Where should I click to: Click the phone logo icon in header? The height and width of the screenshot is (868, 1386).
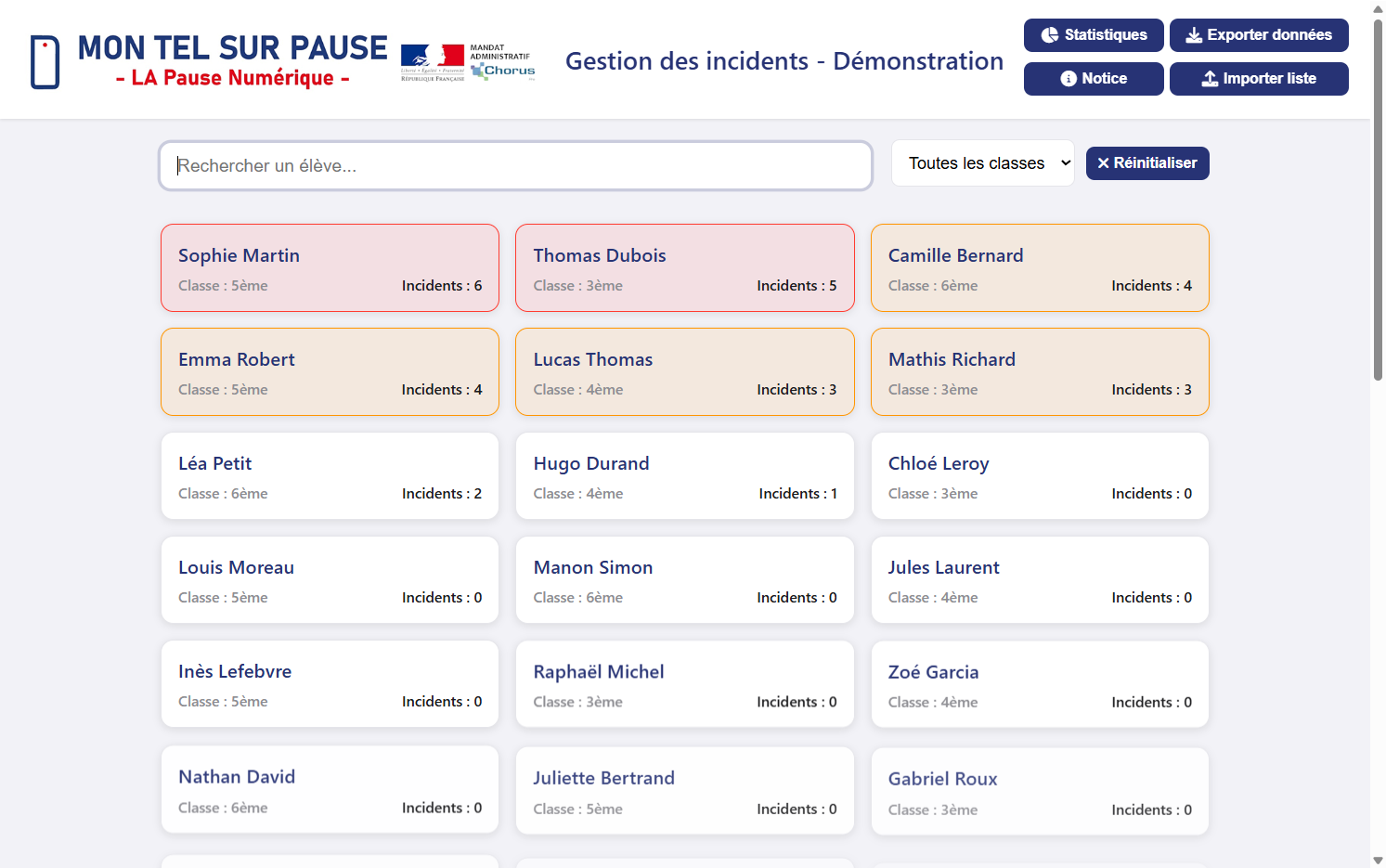pyautogui.click(x=45, y=62)
